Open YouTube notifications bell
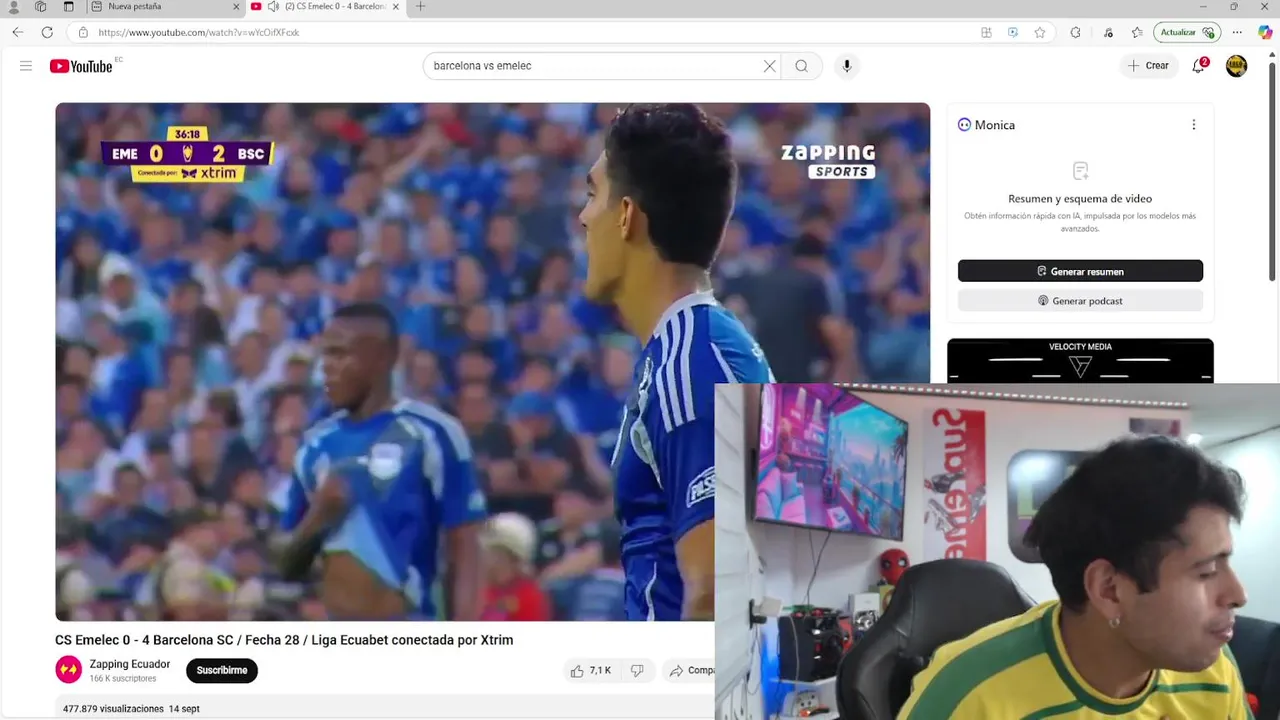The width and height of the screenshot is (1280, 720). [1198, 66]
